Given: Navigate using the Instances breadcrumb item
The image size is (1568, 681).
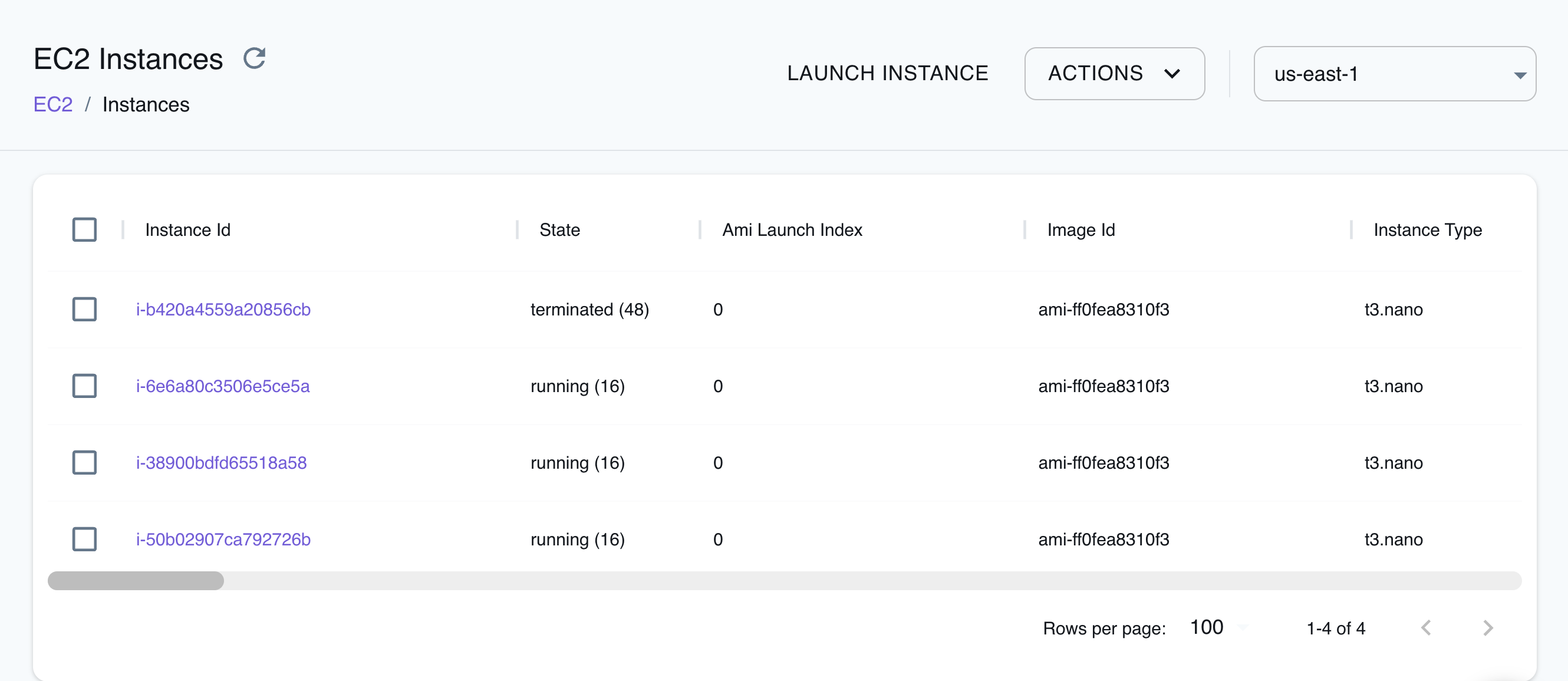Looking at the screenshot, I should 146,104.
